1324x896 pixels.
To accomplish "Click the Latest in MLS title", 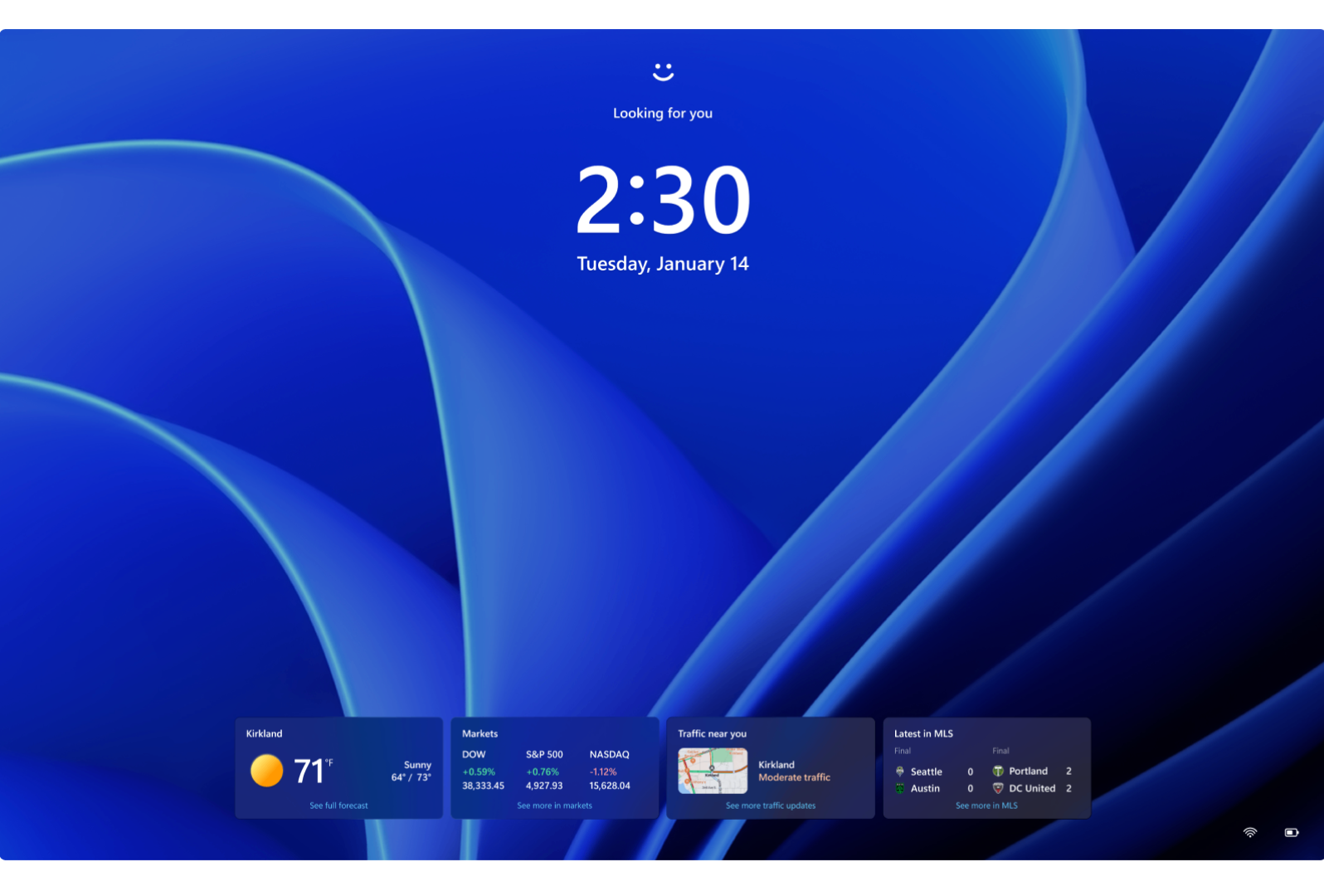I will pyautogui.click(x=923, y=733).
